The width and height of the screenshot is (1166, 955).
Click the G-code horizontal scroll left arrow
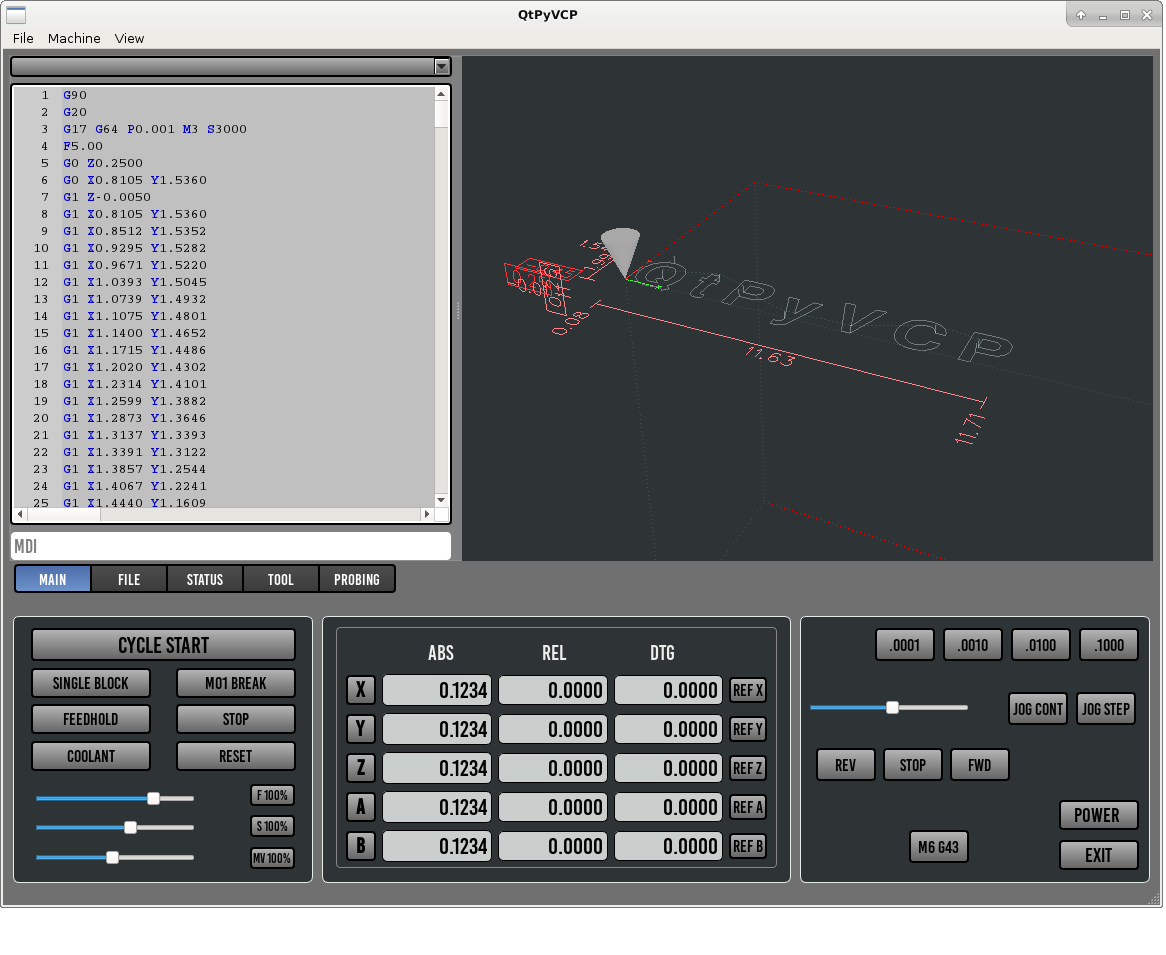click(20, 514)
